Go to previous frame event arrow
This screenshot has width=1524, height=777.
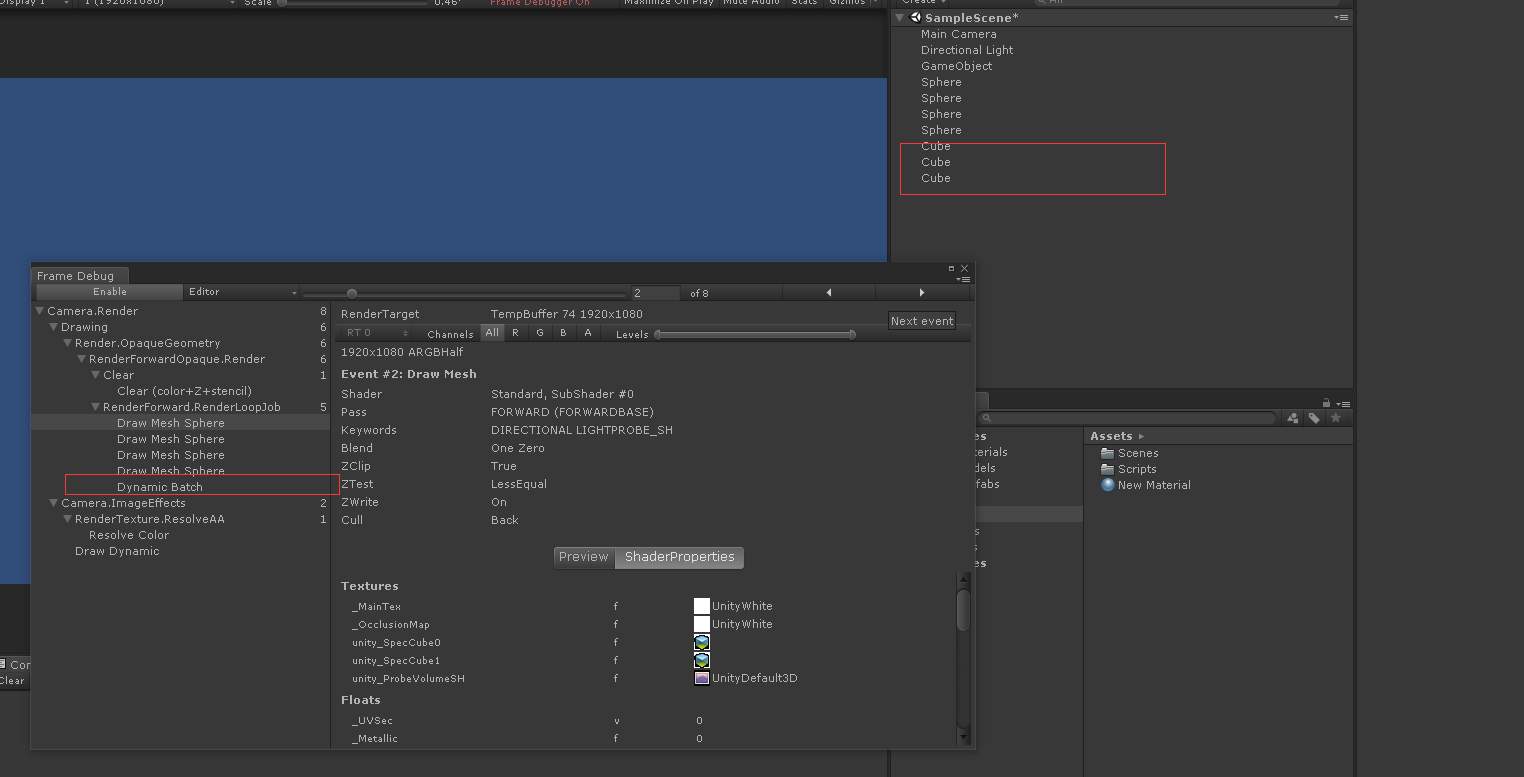point(828,293)
